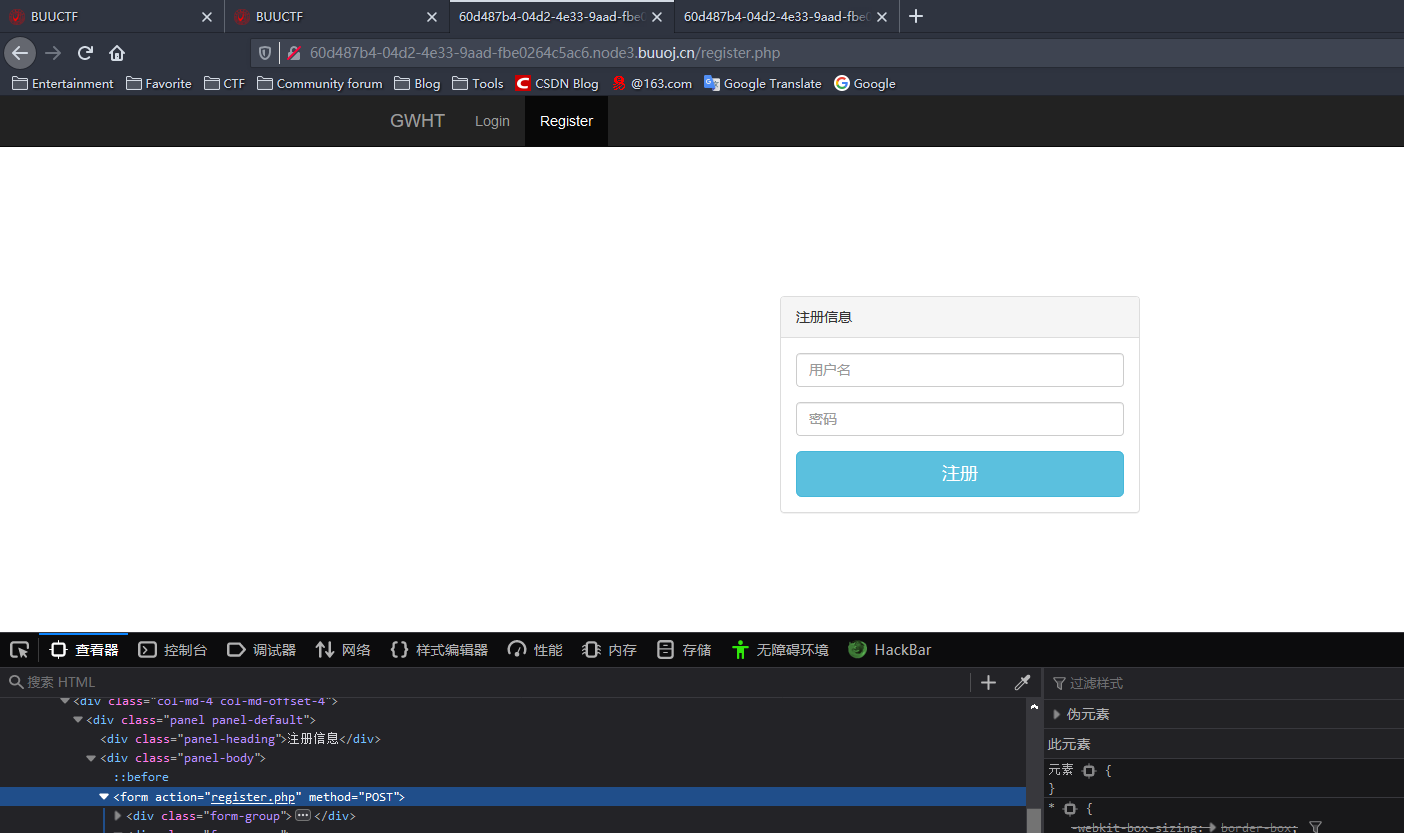
Task: Select the eyedropper color picker in devtools
Action: [1022, 682]
